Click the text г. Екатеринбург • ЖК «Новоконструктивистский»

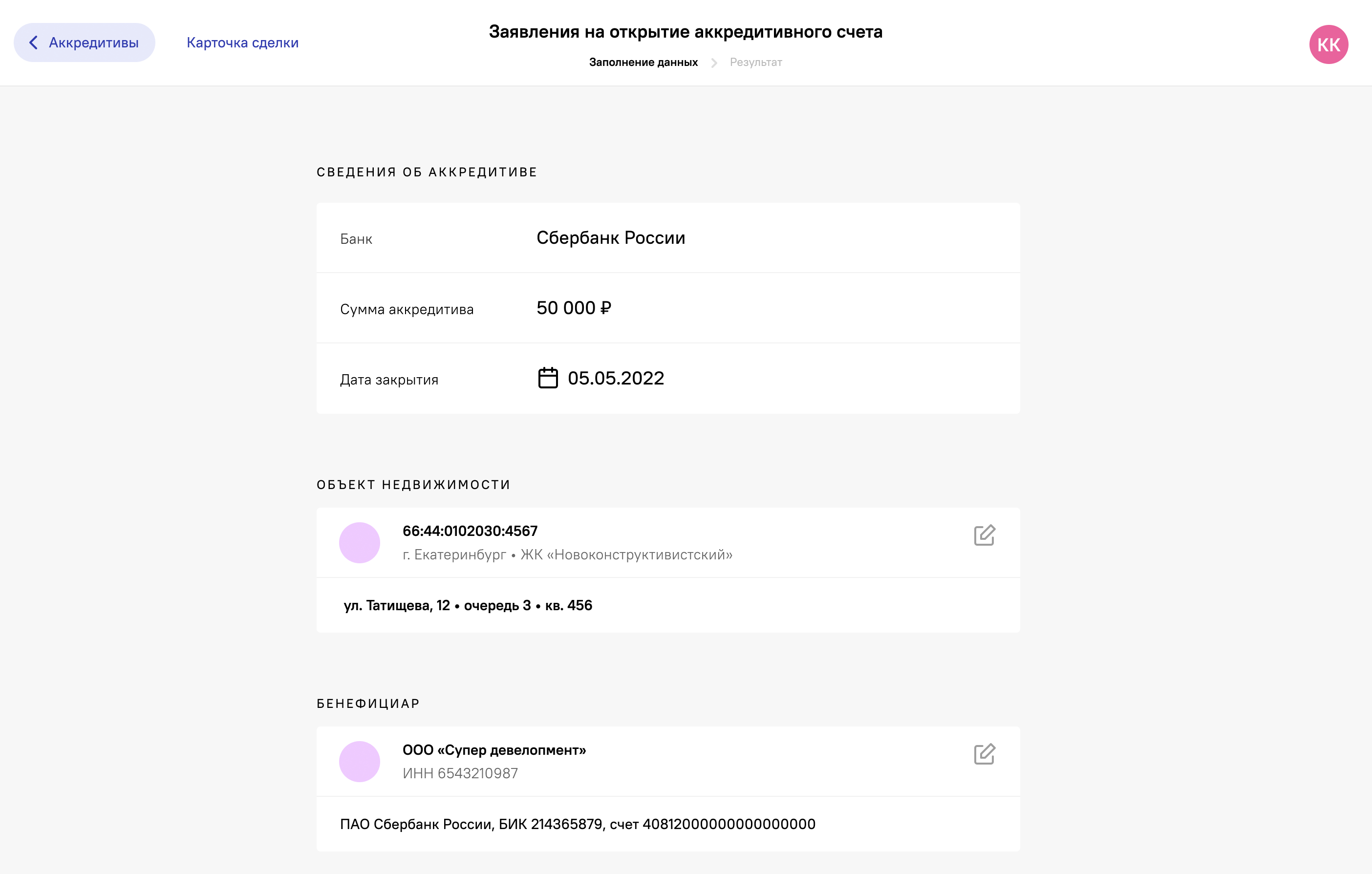[567, 554]
